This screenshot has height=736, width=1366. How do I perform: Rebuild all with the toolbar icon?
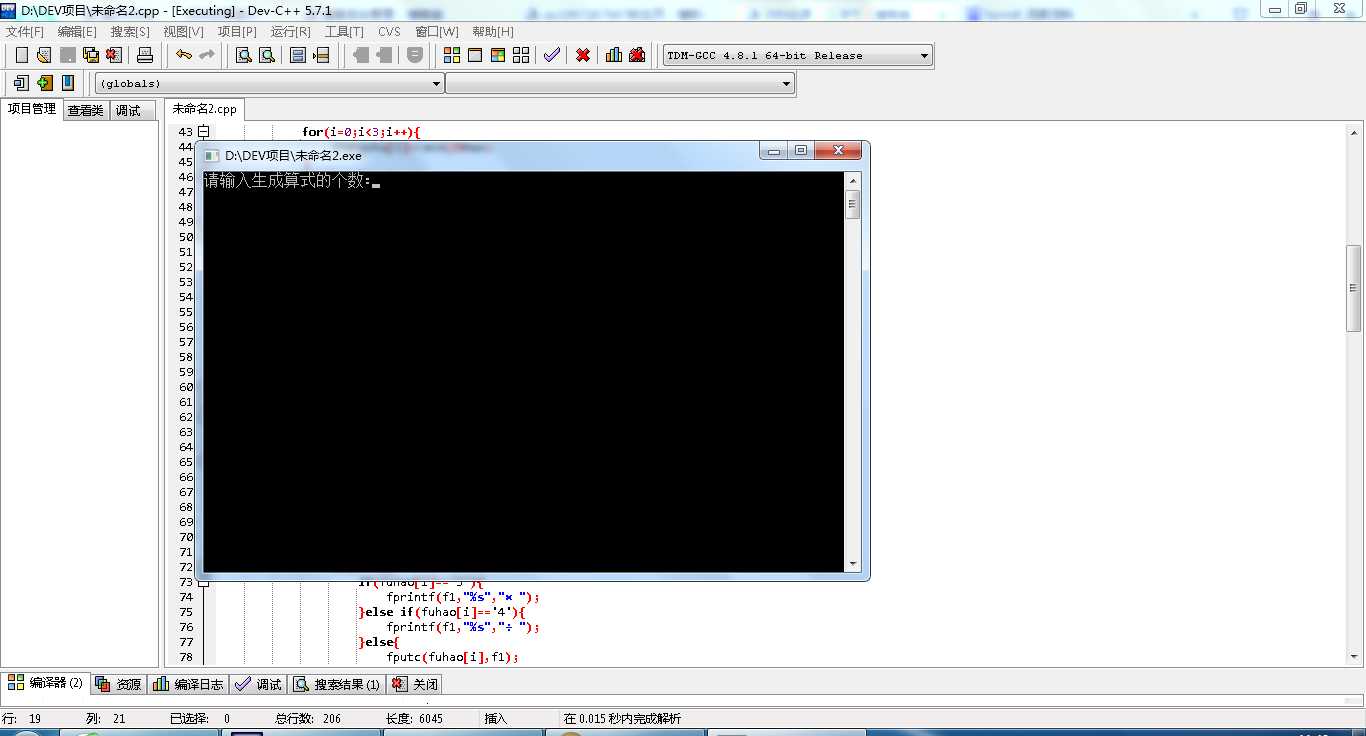[x=521, y=55]
